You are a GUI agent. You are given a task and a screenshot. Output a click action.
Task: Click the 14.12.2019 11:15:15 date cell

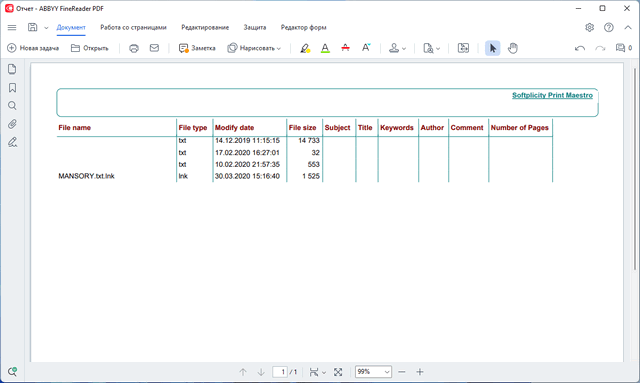(x=247, y=140)
